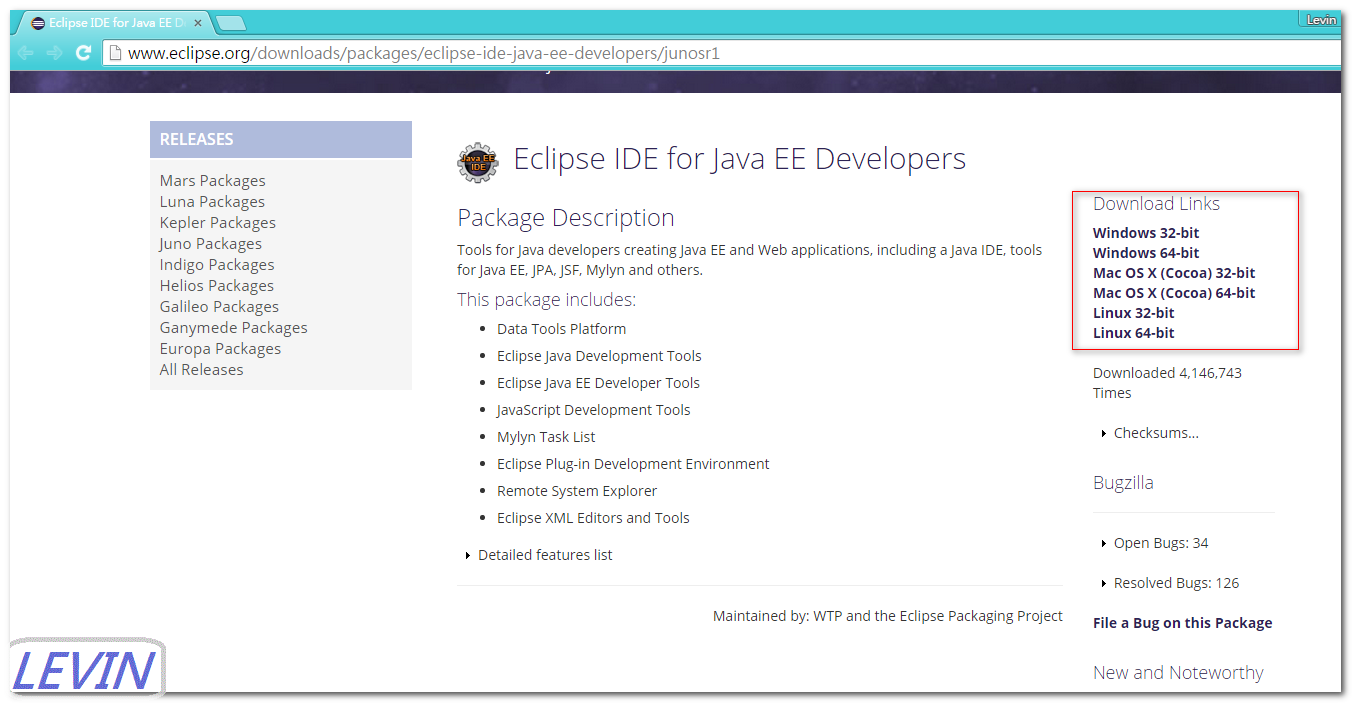Open Juno Packages release
Viewport: 1352px width, 703px height.
(x=210, y=244)
